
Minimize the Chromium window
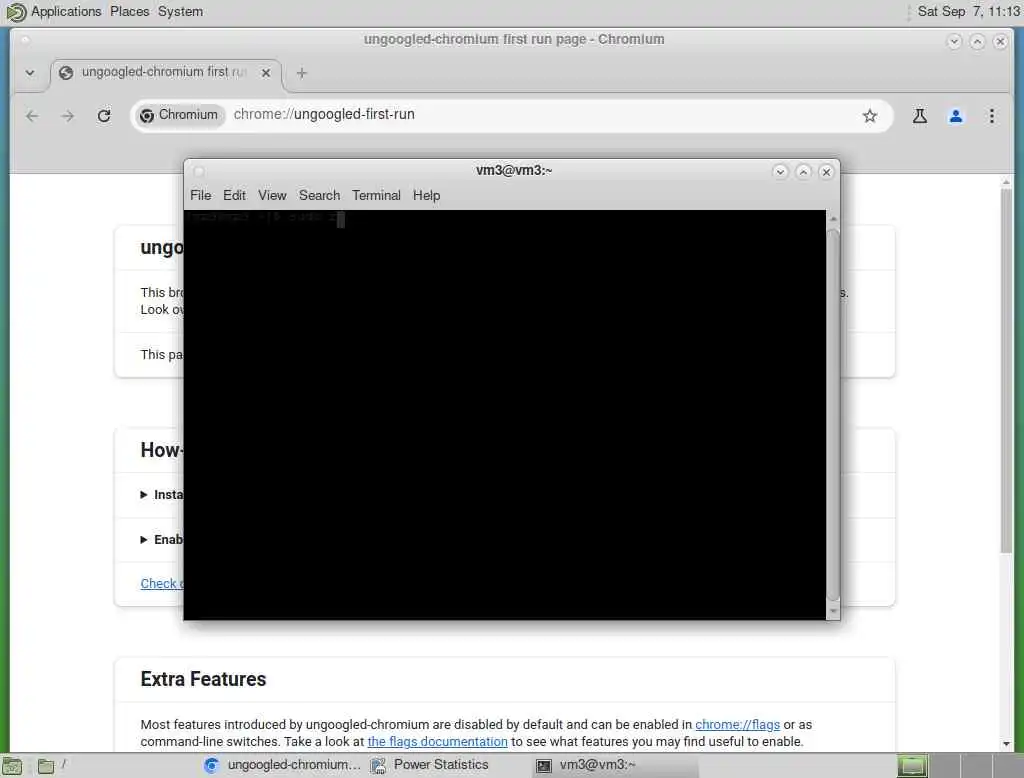point(953,41)
